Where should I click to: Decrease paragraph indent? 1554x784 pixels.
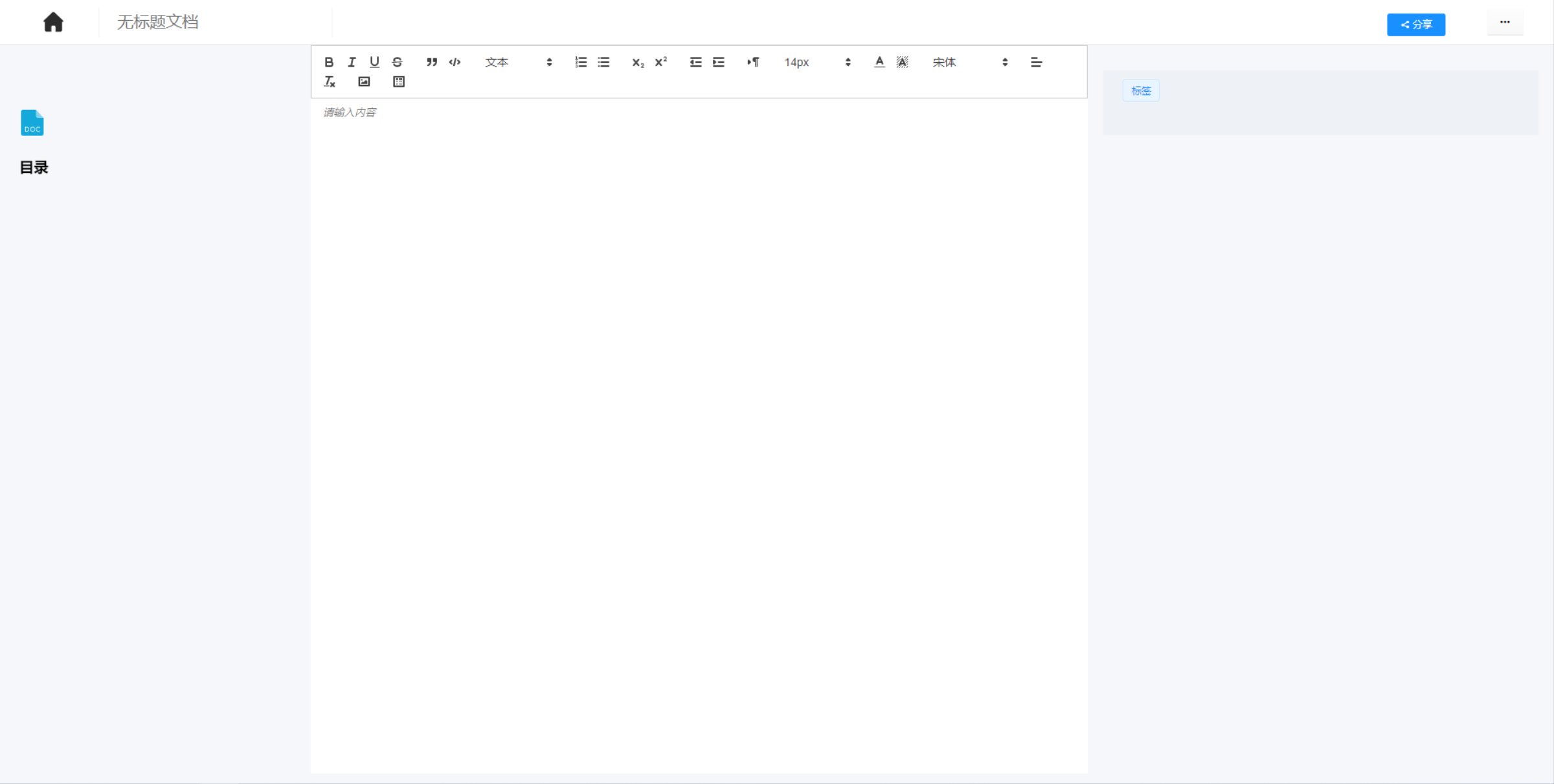[x=695, y=62]
